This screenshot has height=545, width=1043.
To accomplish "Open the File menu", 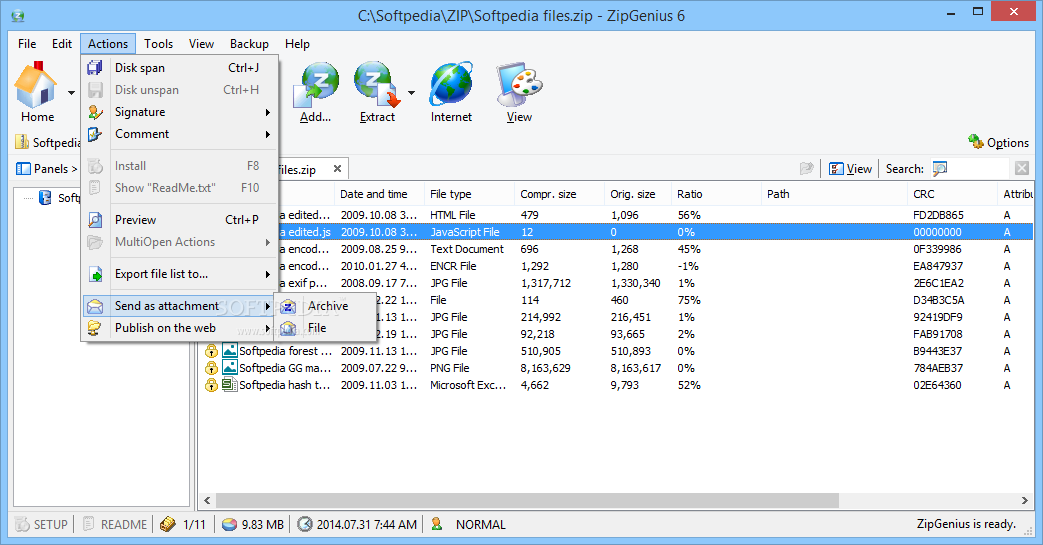I will coord(27,44).
